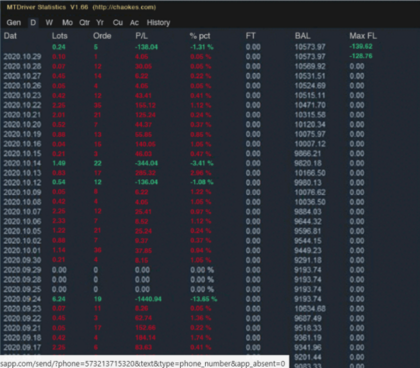420x368 pixels.
Task: Click the -1440.94 P/L value
Action: pyautogui.click(x=148, y=299)
